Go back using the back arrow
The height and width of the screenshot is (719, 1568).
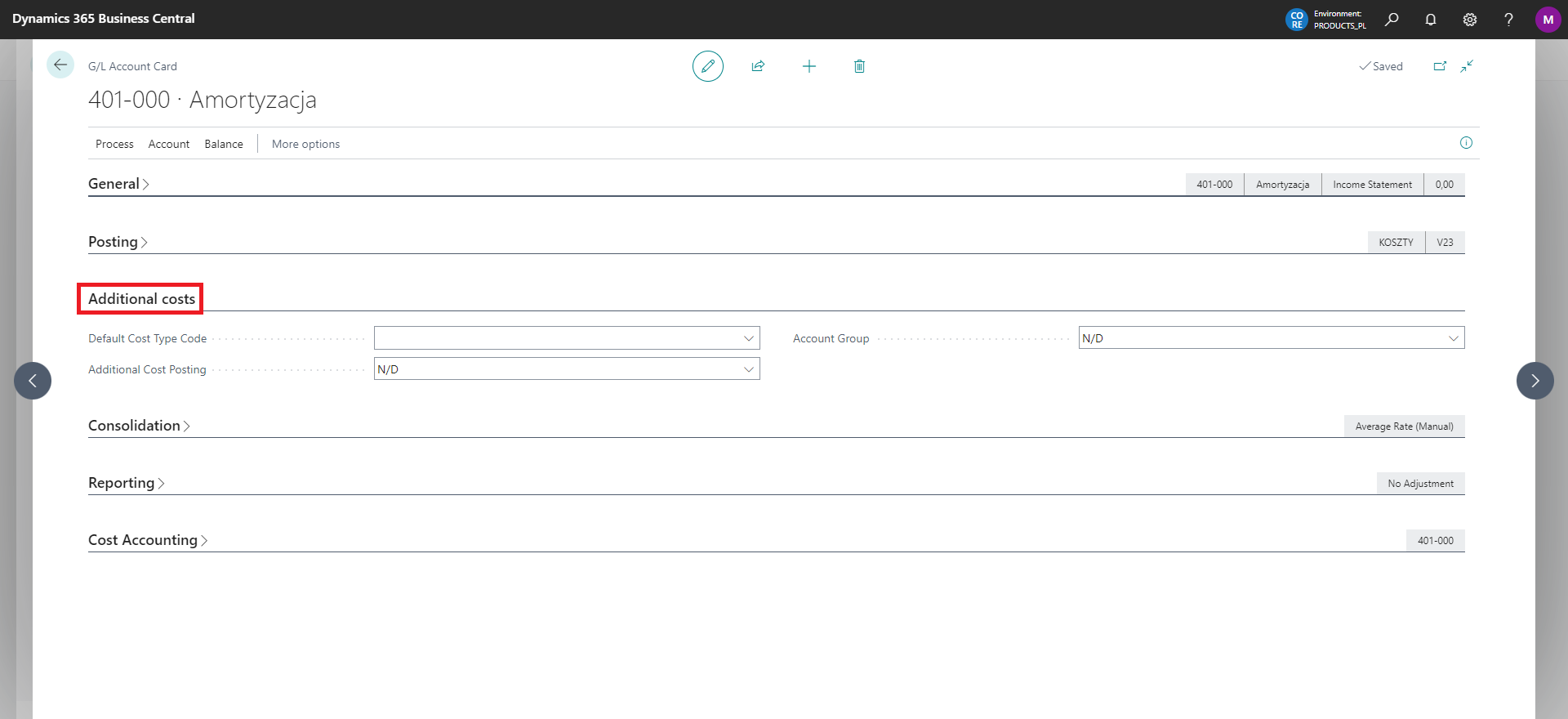[60, 65]
